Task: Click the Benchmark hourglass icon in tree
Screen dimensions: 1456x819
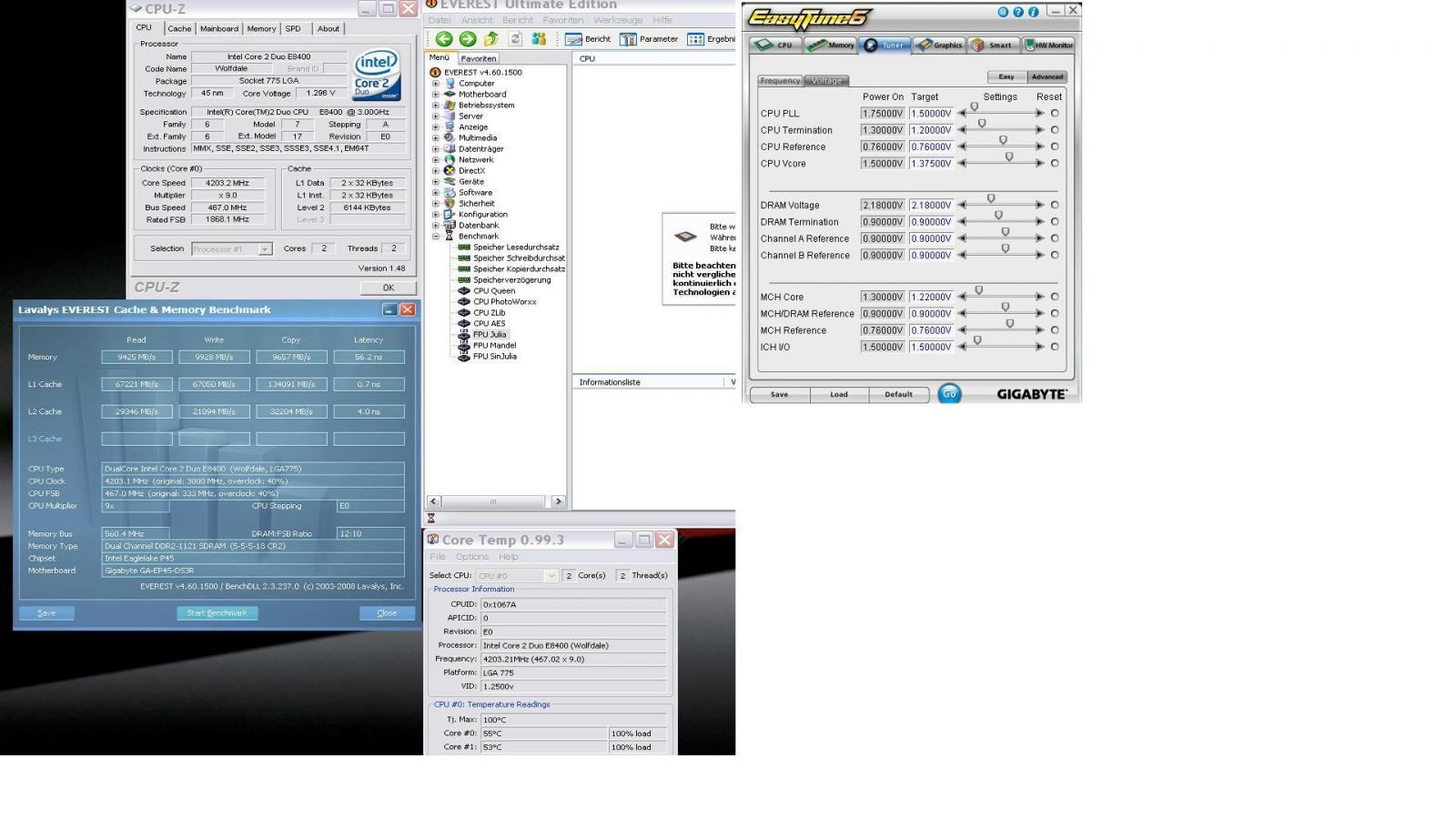Action: (450, 236)
